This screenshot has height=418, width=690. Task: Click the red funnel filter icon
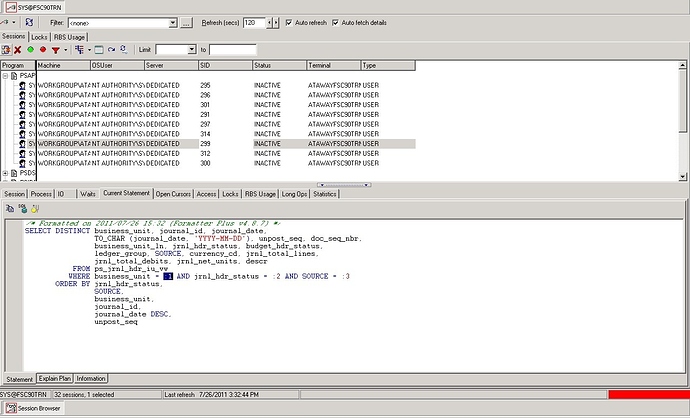(x=55, y=50)
